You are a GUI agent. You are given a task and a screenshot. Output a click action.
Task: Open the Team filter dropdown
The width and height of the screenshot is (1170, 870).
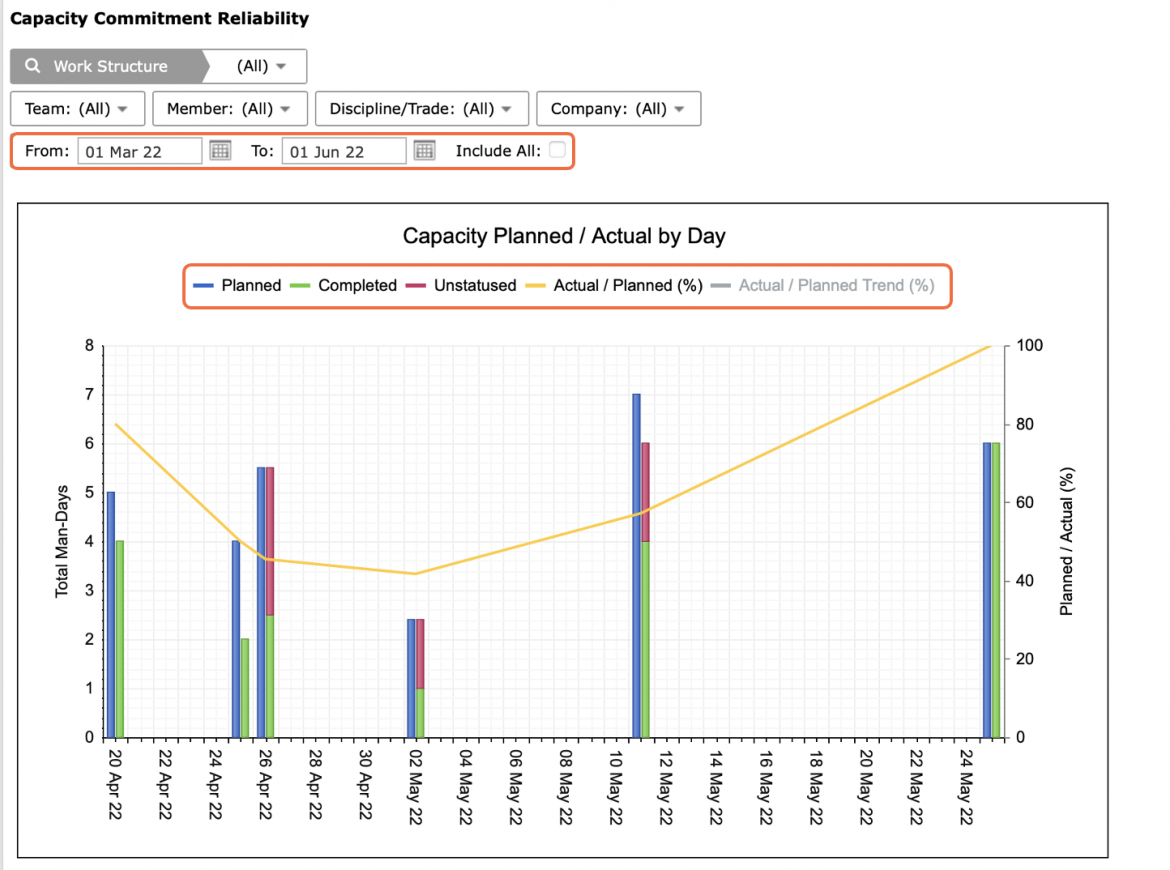pyautogui.click(x=77, y=109)
